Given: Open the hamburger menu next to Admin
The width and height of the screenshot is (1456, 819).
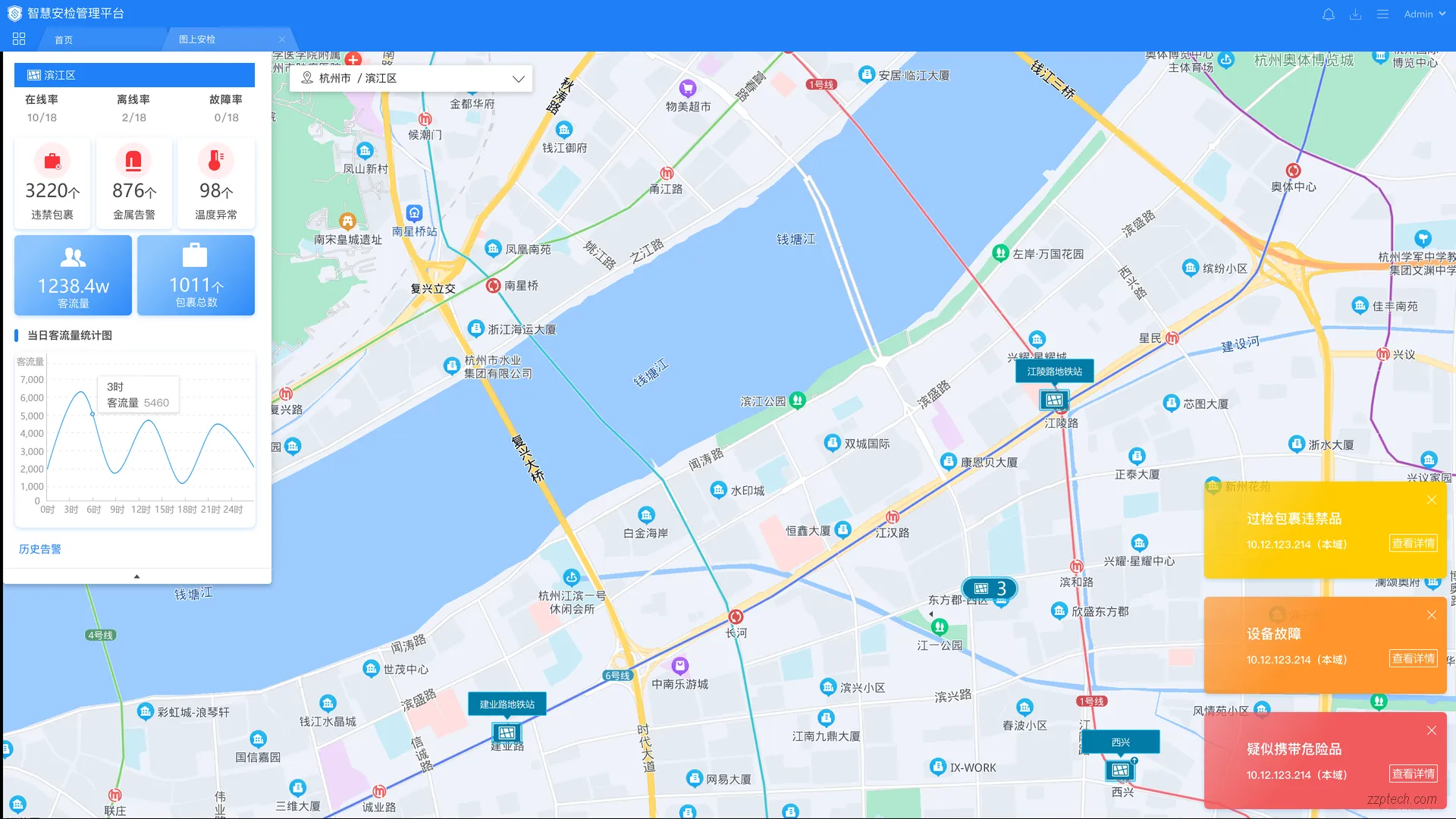Looking at the screenshot, I should click(1382, 14).
